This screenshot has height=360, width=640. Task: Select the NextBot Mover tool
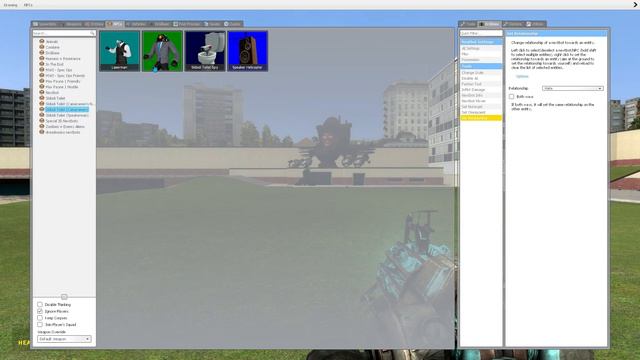pyautogui.click(x=481, y=101)
